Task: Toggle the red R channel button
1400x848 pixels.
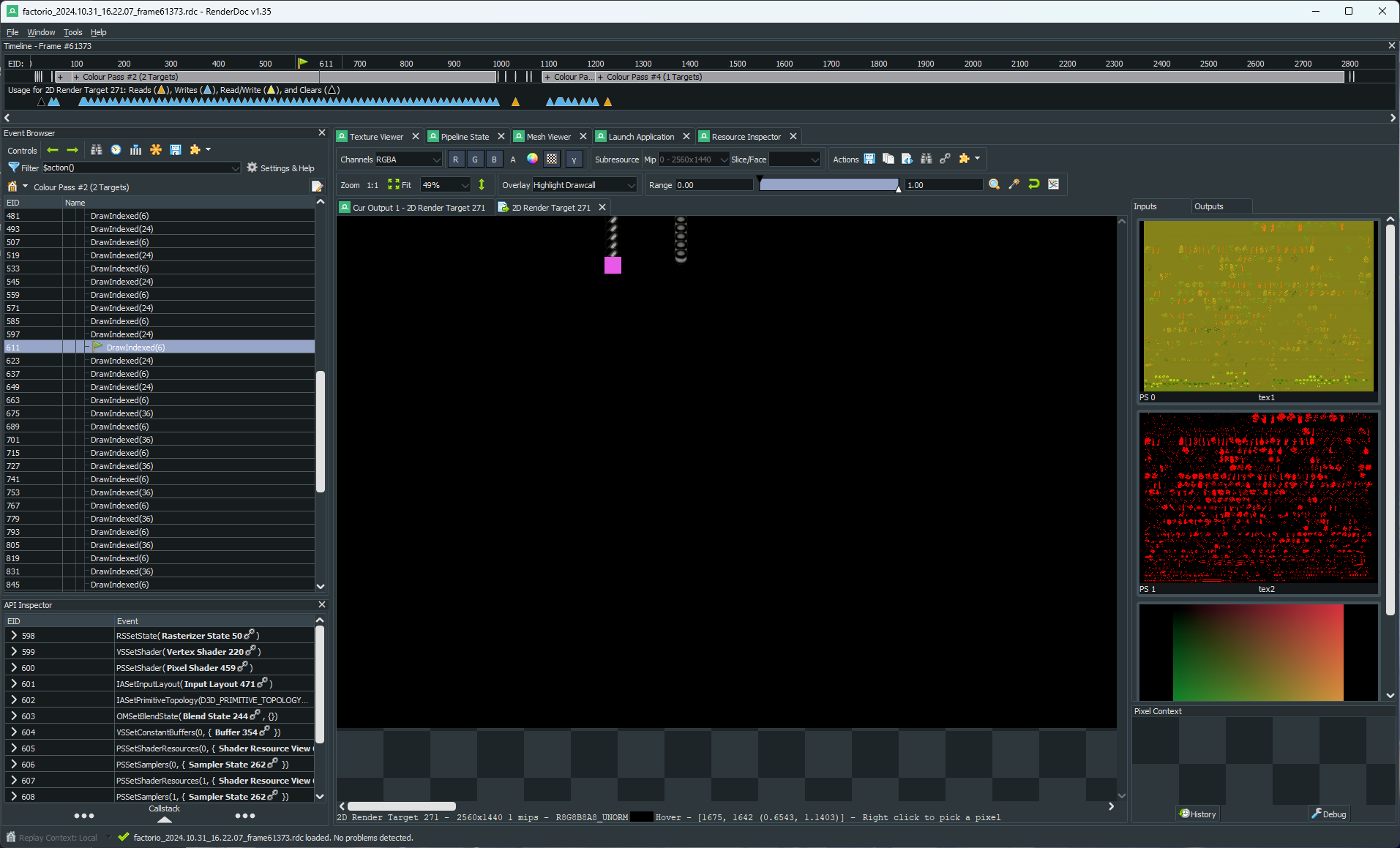Action: coord(455,160)
